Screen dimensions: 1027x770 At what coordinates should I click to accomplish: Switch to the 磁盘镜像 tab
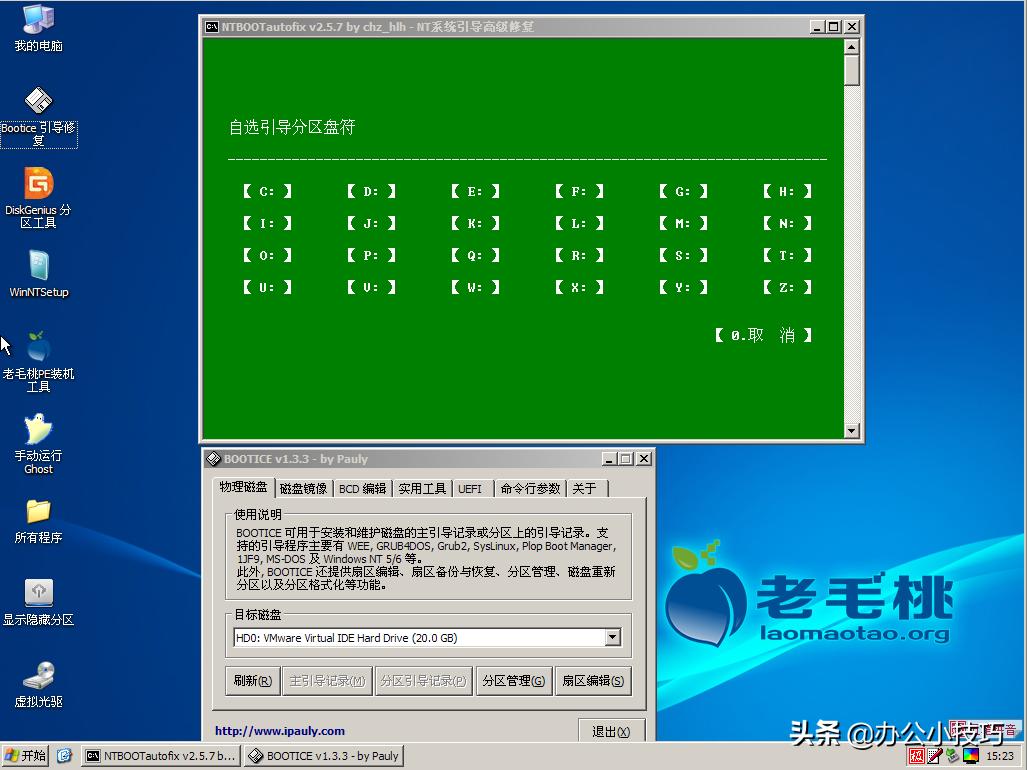303,488
